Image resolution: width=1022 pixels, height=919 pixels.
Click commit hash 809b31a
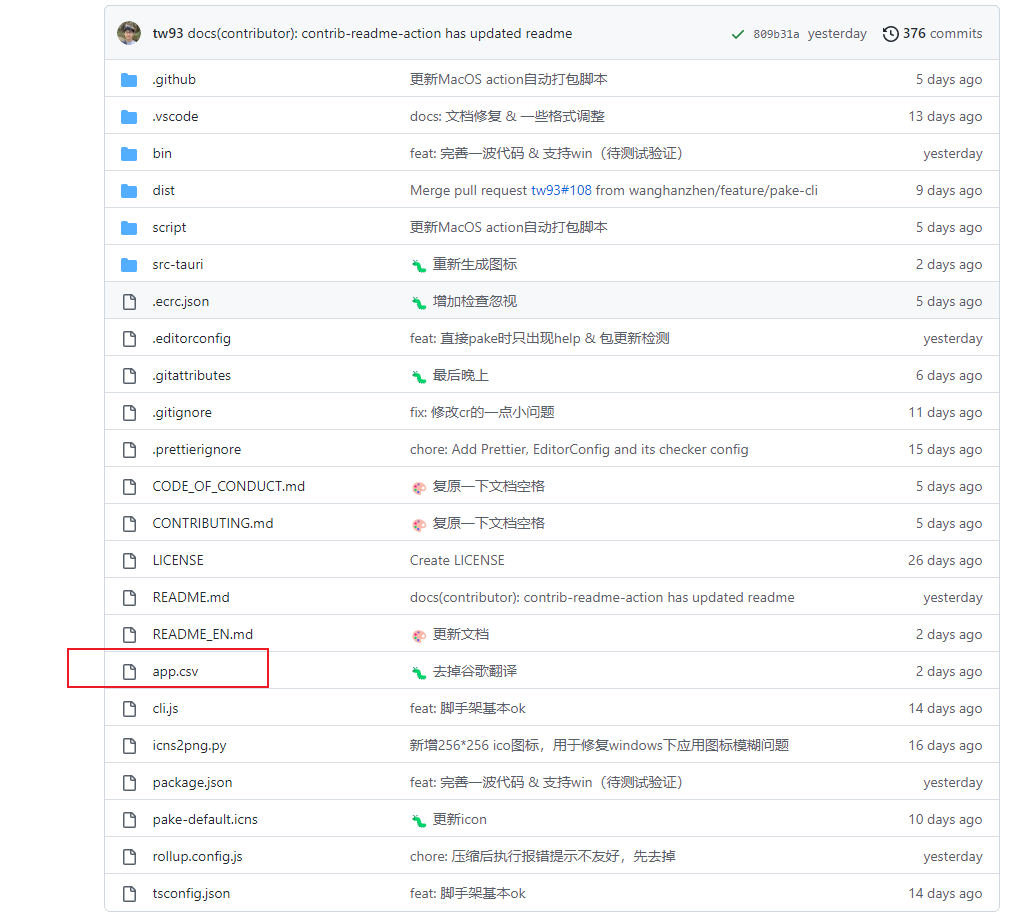[x=776, y=34]
